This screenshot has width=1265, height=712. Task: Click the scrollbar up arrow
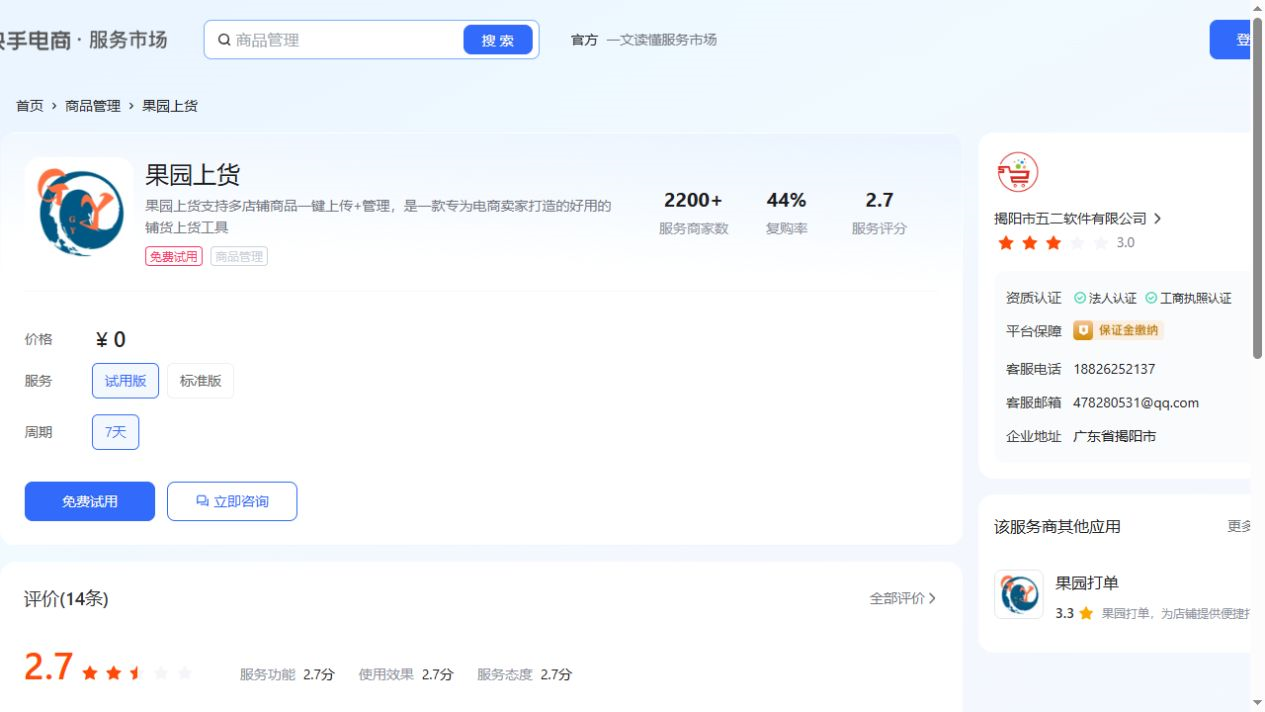pyautogui.click(x=1257, y=8)
